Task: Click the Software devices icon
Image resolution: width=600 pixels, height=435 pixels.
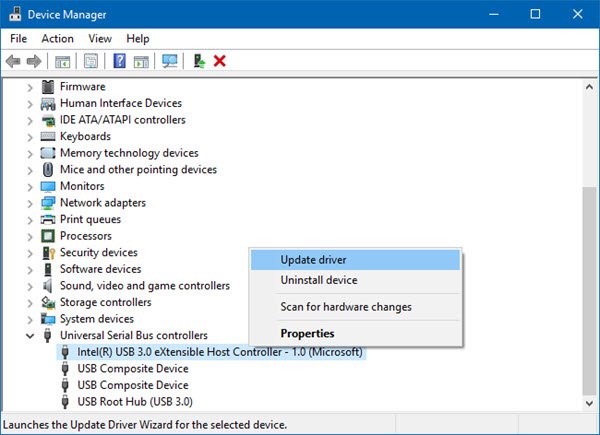Action: [48, 269]
